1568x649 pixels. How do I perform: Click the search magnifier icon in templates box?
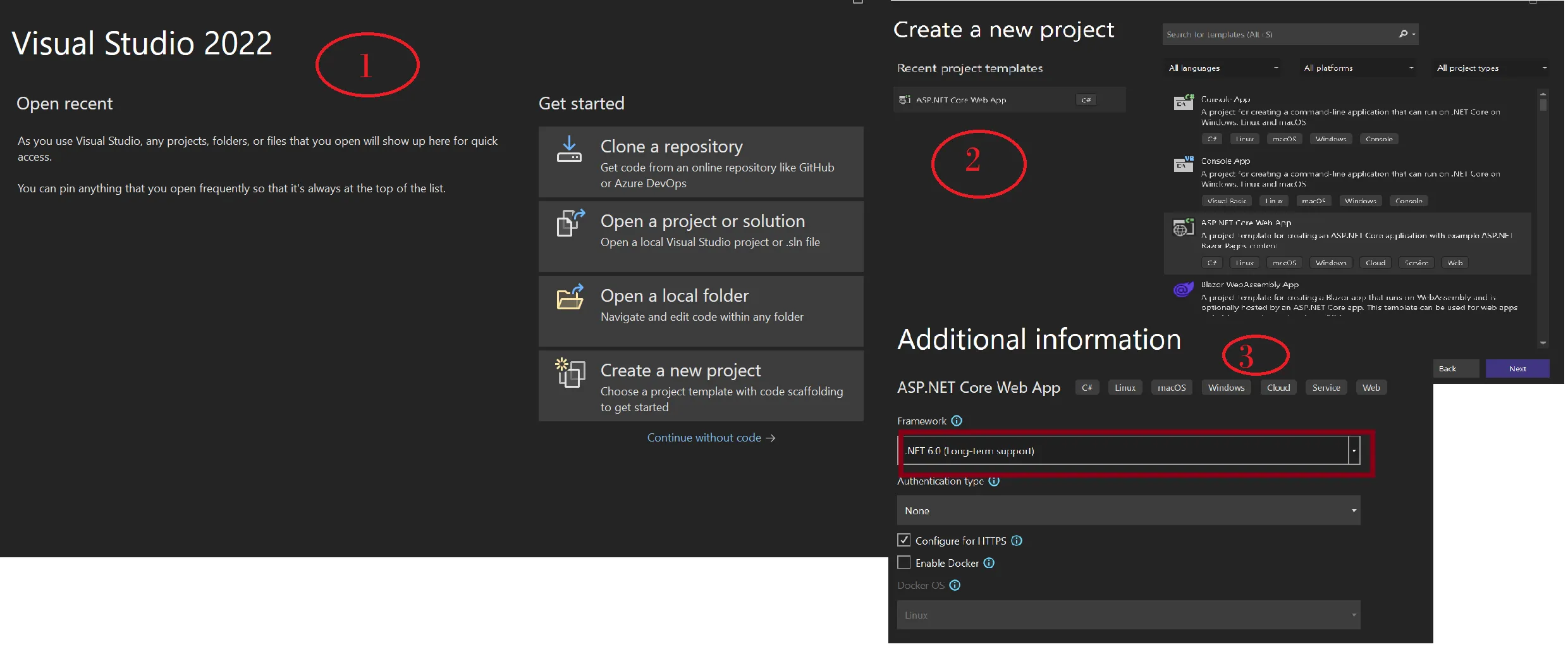[x=1403, y=34]
